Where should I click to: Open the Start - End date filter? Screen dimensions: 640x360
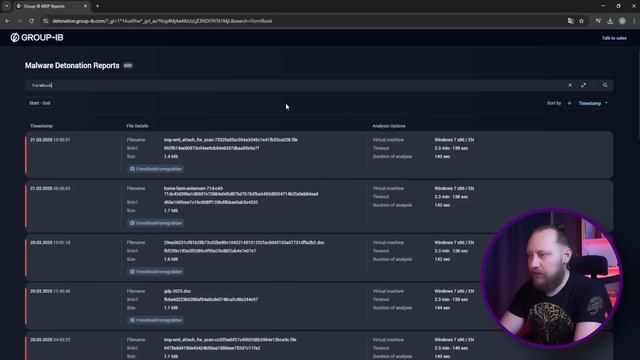(40, 103)
